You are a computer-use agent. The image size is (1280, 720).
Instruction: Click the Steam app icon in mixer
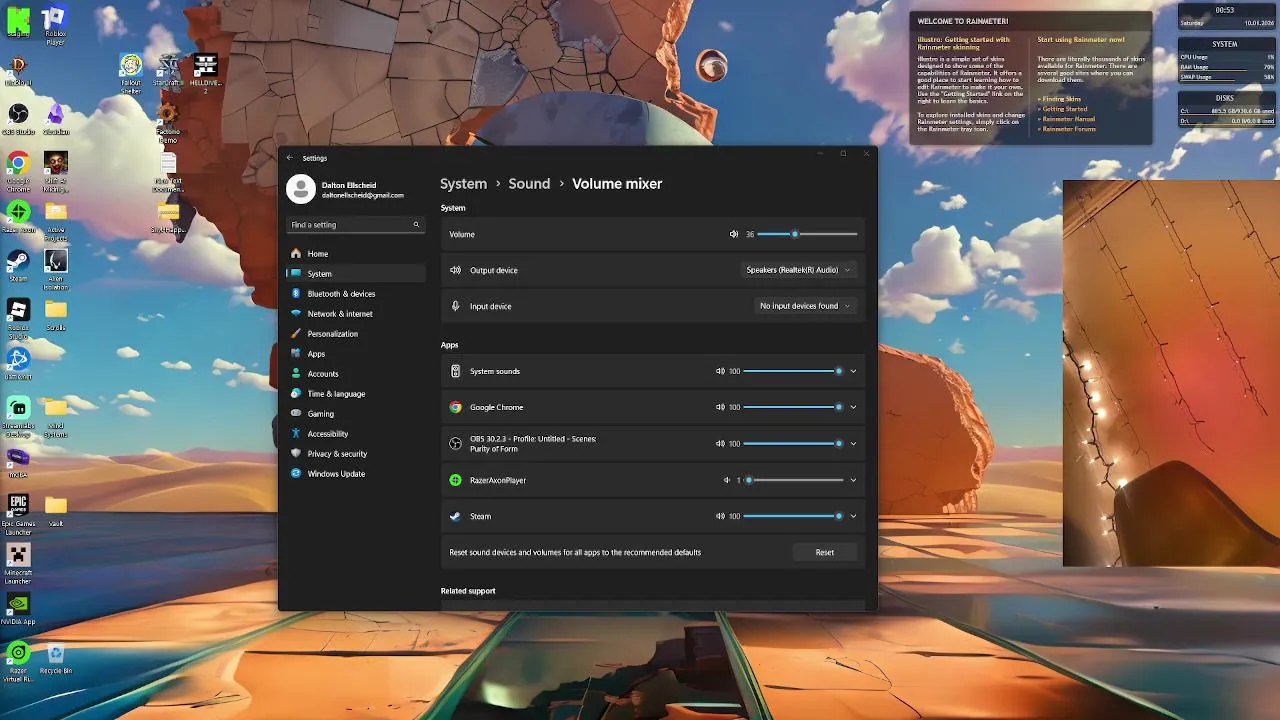coord(455,516)
